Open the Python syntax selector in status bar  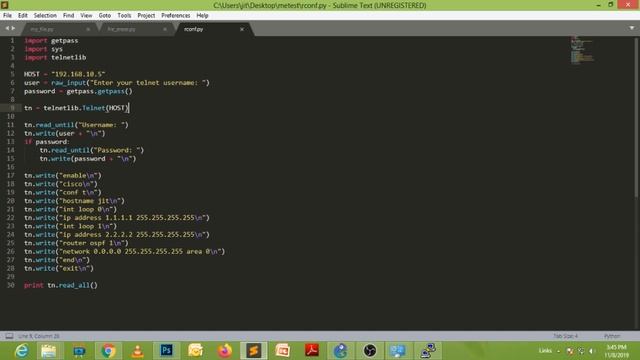[611, 336]
